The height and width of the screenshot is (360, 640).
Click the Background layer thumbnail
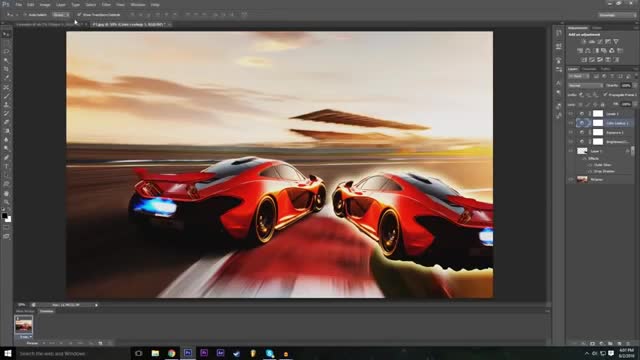click(582, 179)
